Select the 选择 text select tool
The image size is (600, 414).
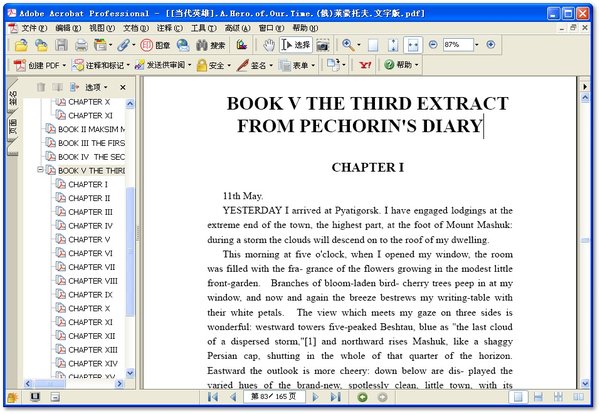[x=296, y=45]
